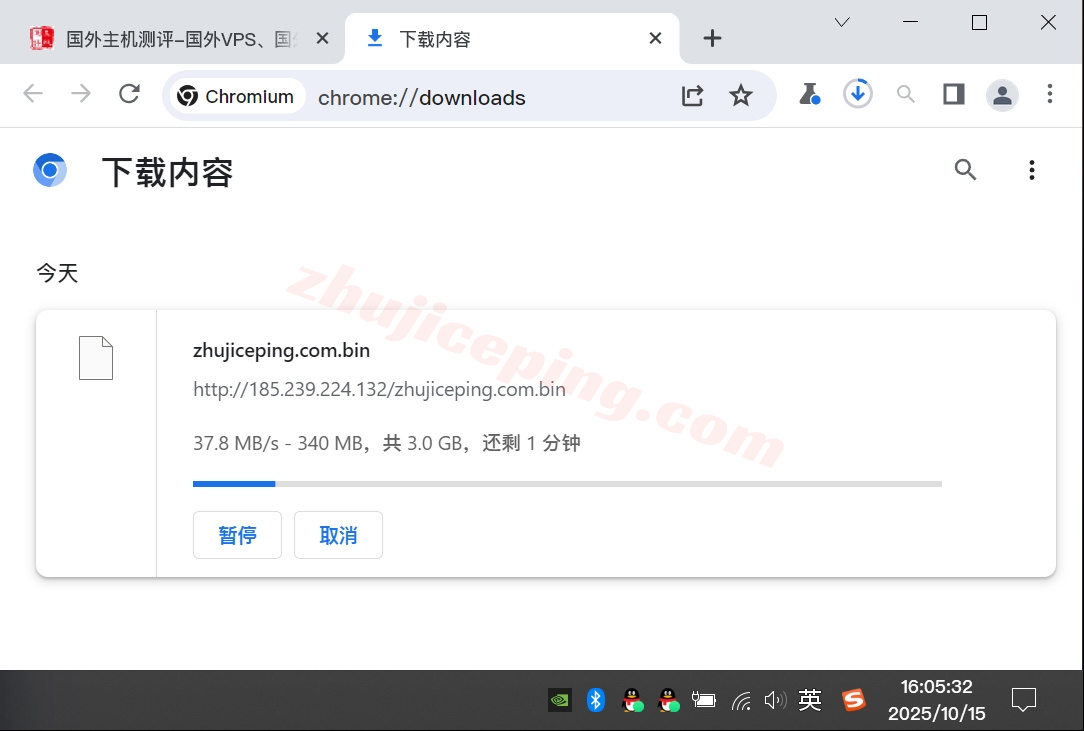Screen dimensions: 1084x731
Task: Cancel the download with 取消 button
Action: 338,535
